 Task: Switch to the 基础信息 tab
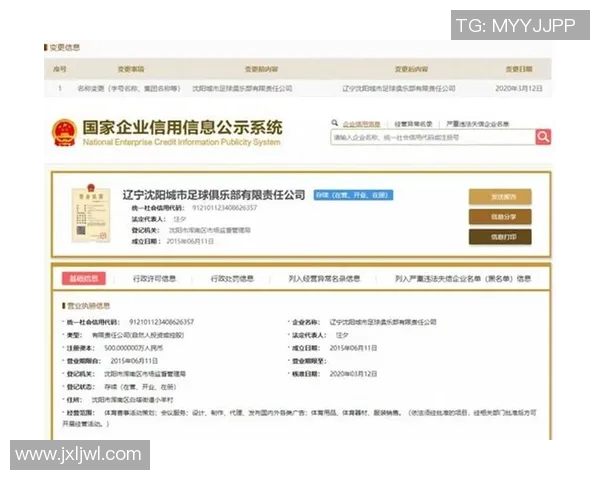coord(84,278)
